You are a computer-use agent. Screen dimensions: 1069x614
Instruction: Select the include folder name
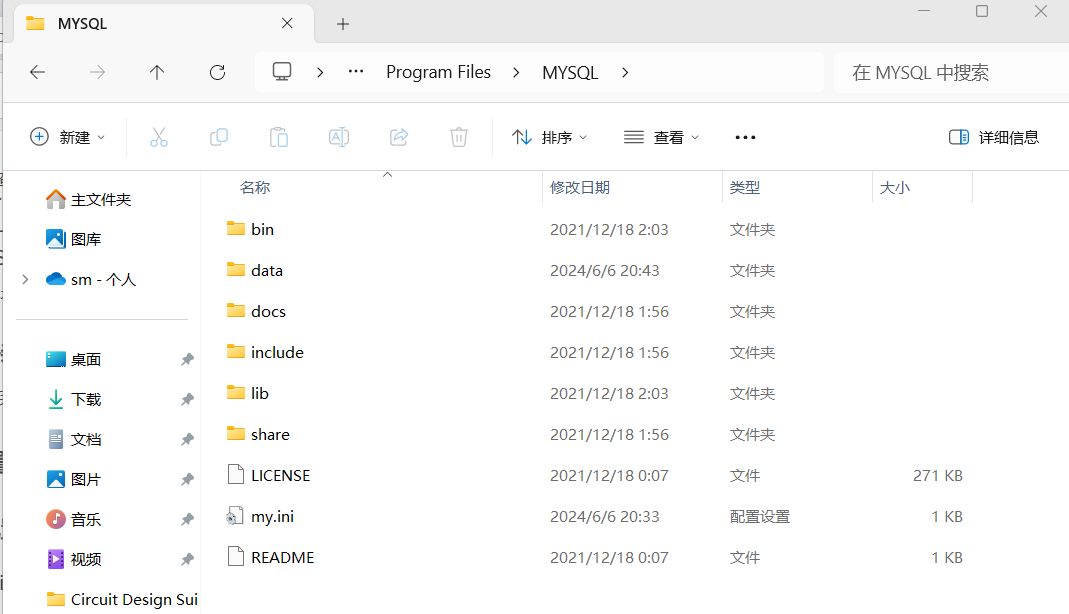point(277,352)
